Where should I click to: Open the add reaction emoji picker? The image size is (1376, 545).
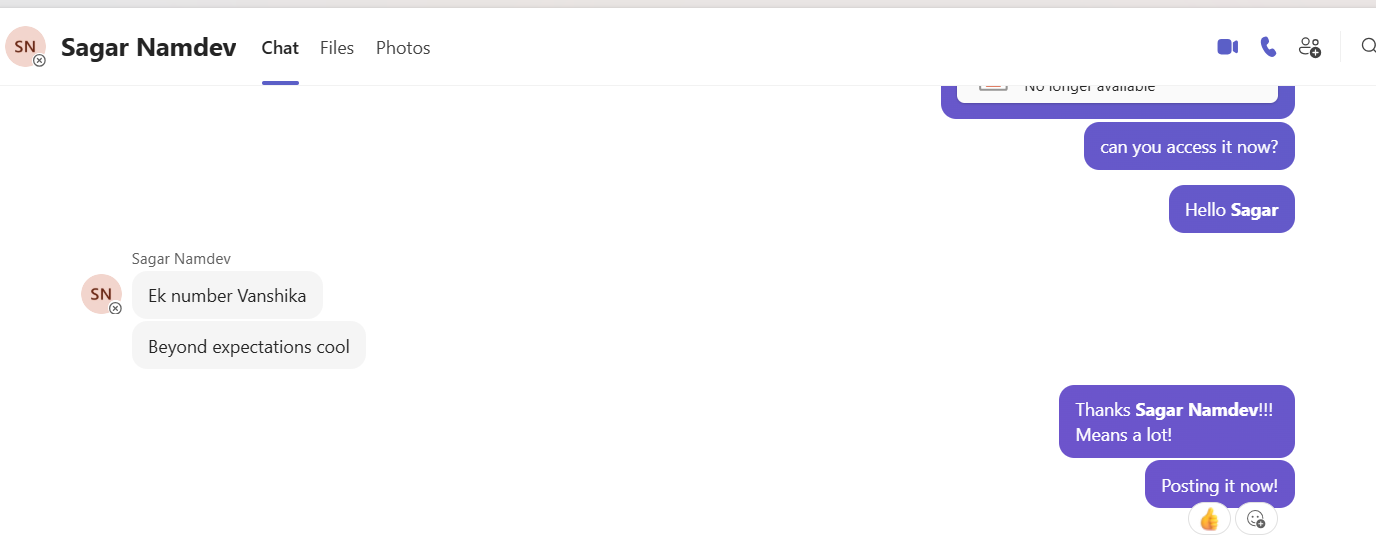click(1256, 519)
